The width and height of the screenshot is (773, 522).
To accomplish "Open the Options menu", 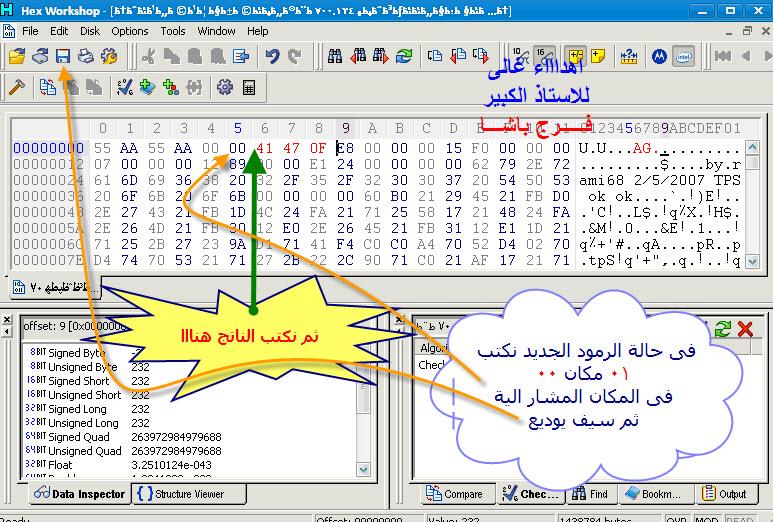I will point(130,31).
